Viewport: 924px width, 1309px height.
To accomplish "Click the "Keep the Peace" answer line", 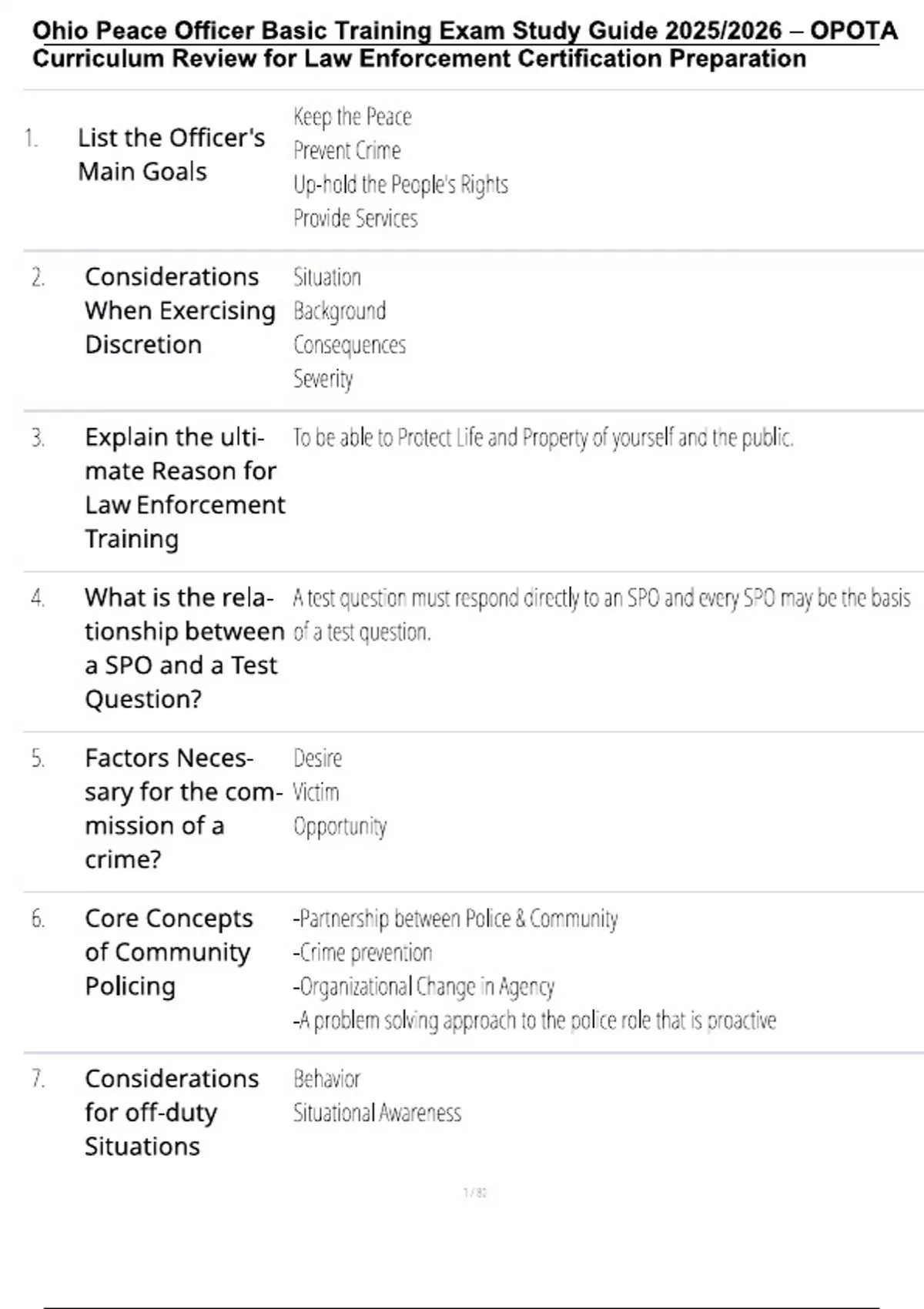I will pyautogui.click(x=353, y=117).
